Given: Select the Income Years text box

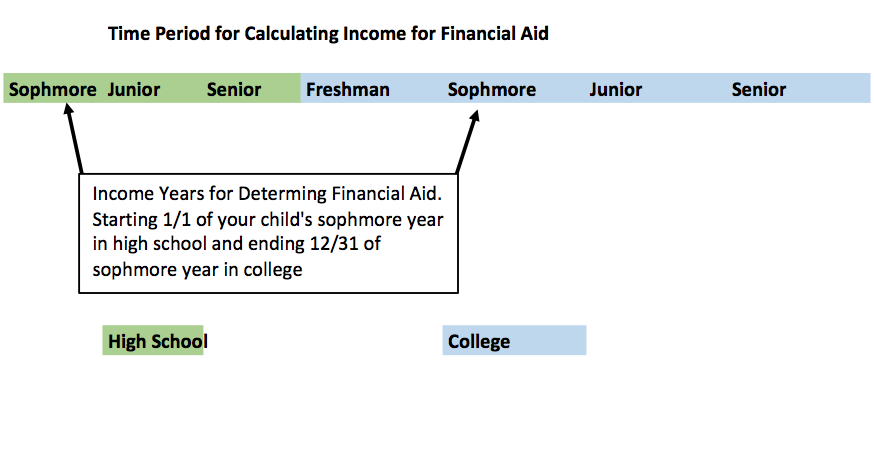Looking at the screenshot, I should point(268,233).
